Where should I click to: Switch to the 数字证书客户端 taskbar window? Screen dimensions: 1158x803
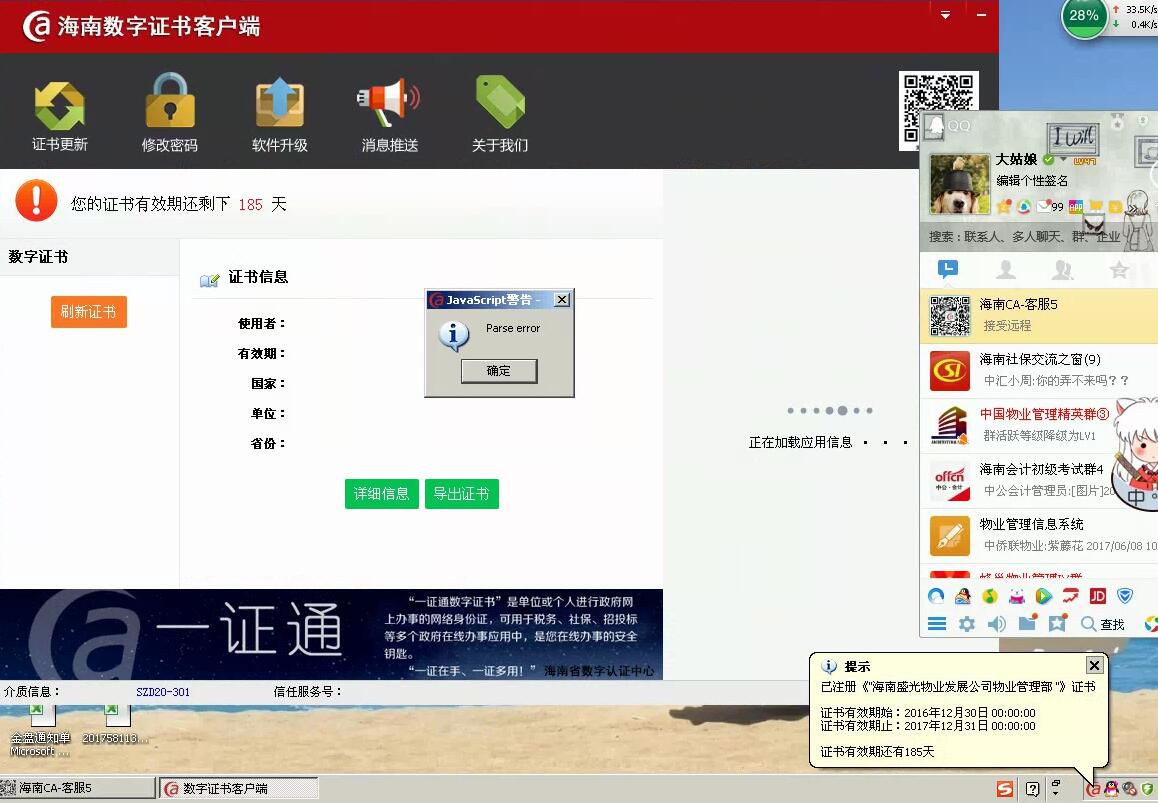(239, 788)
